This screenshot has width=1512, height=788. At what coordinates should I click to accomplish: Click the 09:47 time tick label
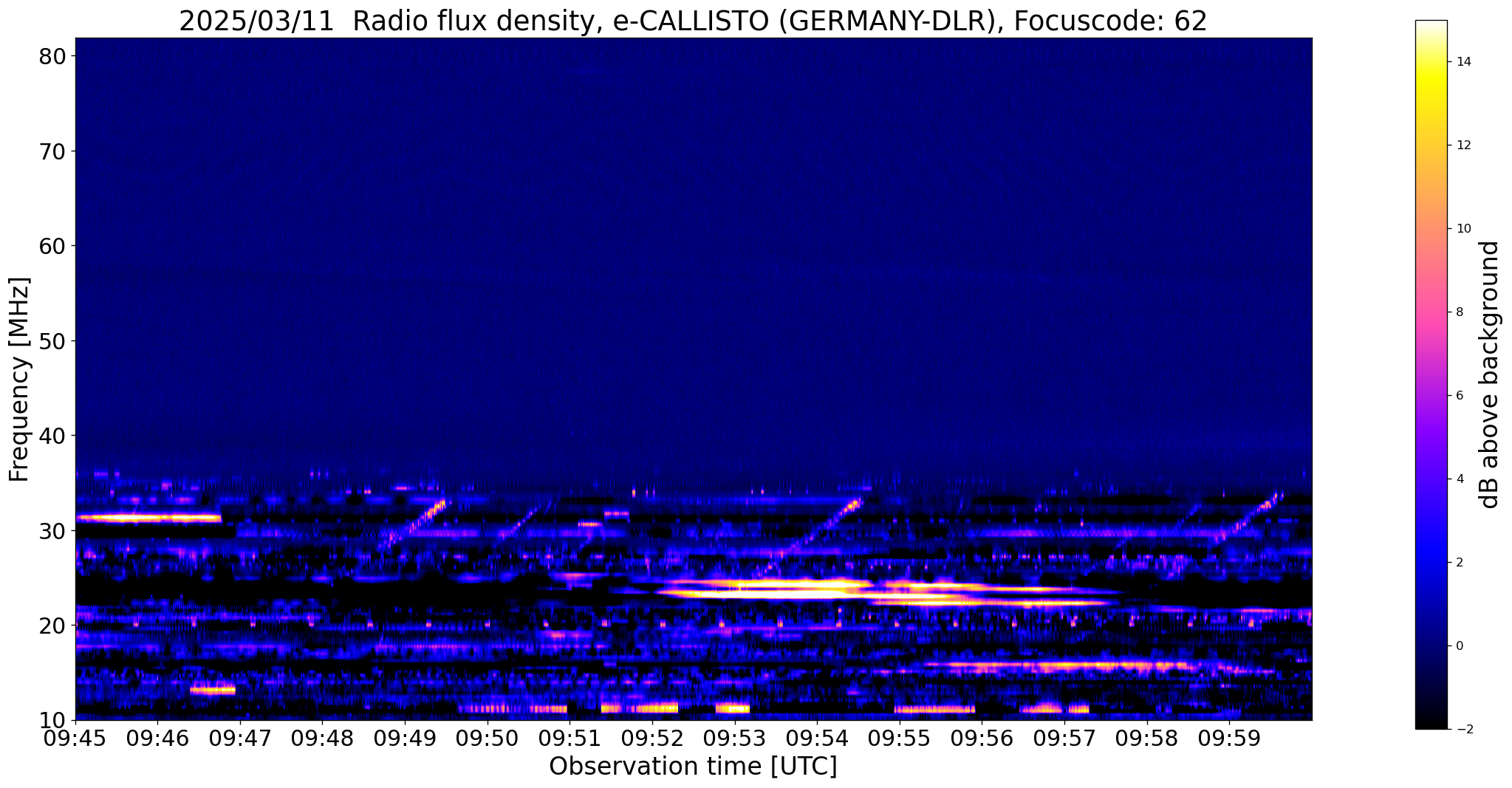pyautogui.click(x=240, y=738)
